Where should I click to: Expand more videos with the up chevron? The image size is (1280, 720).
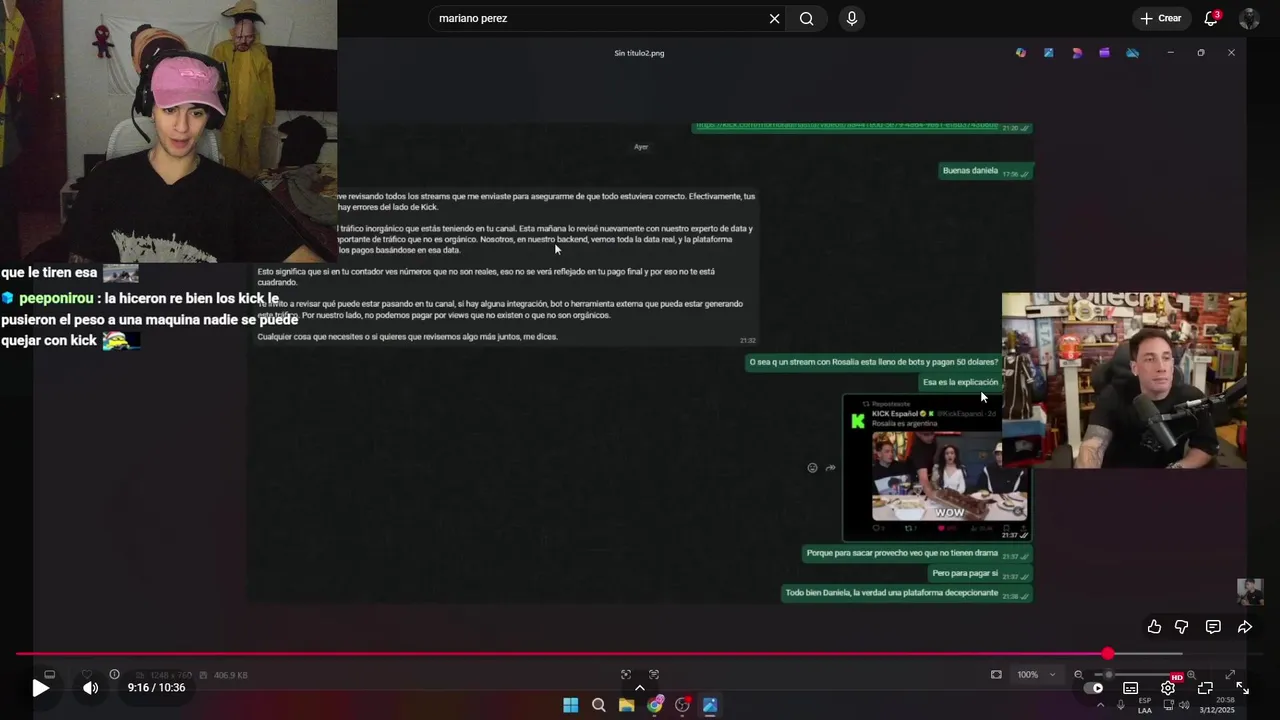pyautogui.click(x=640, y=688)
